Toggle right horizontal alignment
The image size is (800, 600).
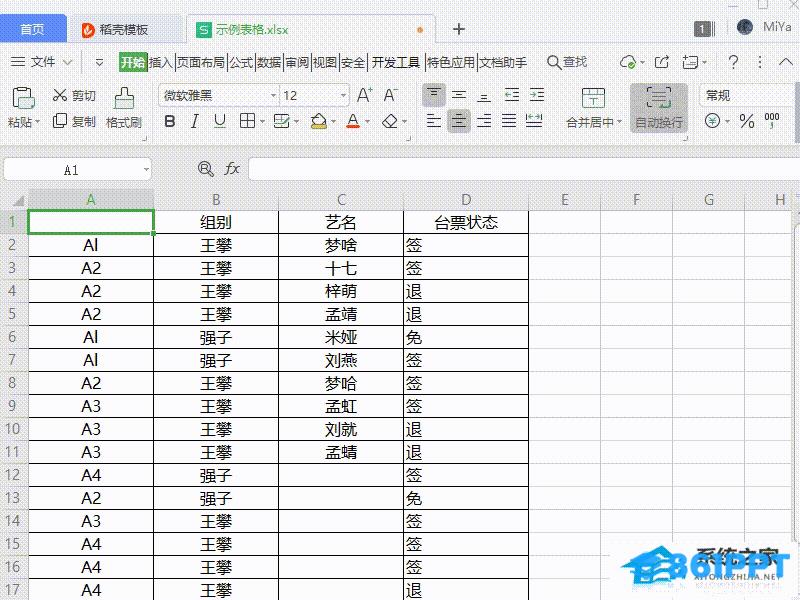coord(484,121)
